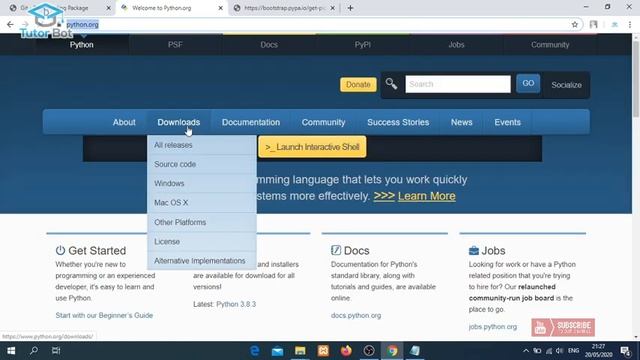Select Windows from Downloads dropdown
The image size is (640, 360).
[x=202, y=183]
